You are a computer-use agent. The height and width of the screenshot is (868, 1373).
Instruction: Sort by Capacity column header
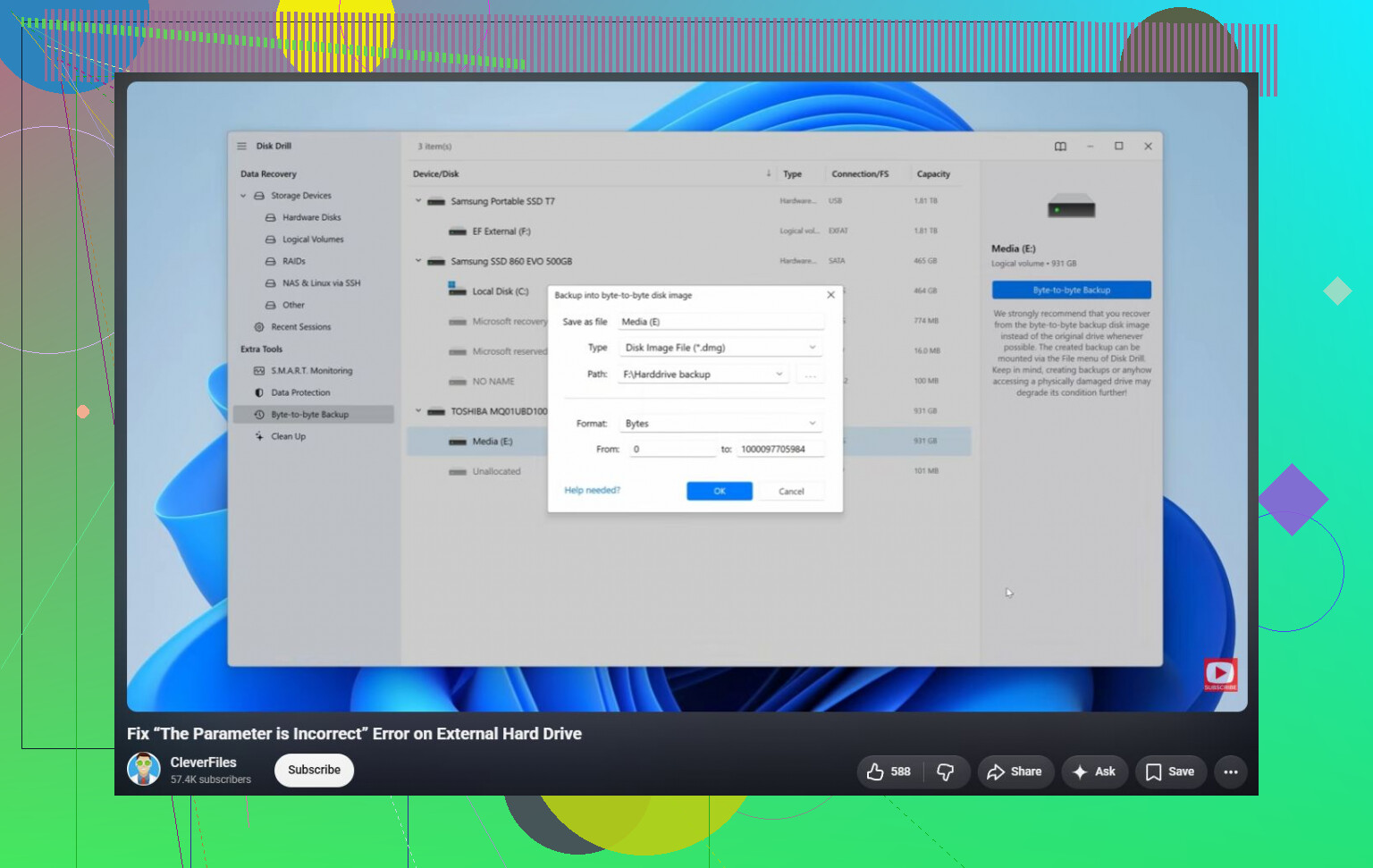933,174
